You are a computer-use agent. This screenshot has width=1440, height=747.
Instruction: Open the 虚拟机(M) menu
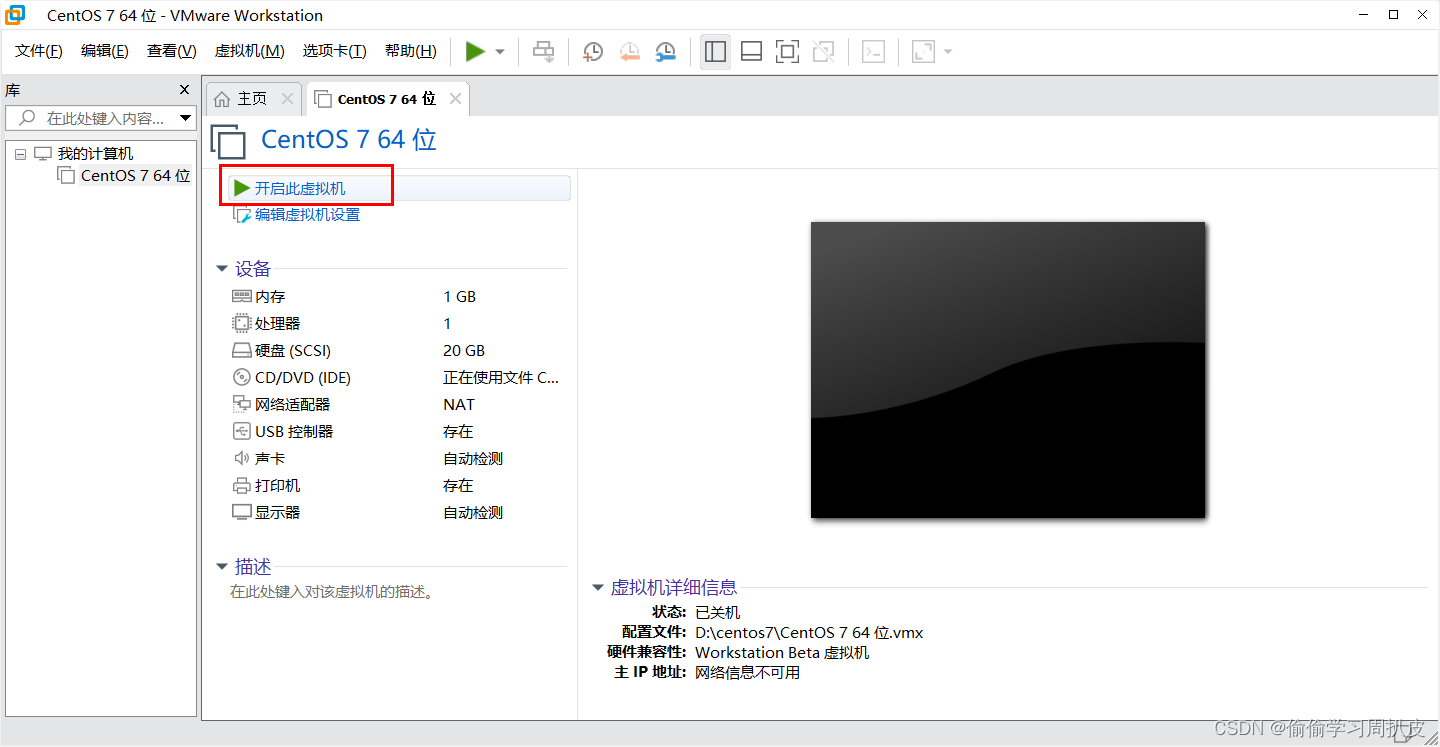coord(250,51)
